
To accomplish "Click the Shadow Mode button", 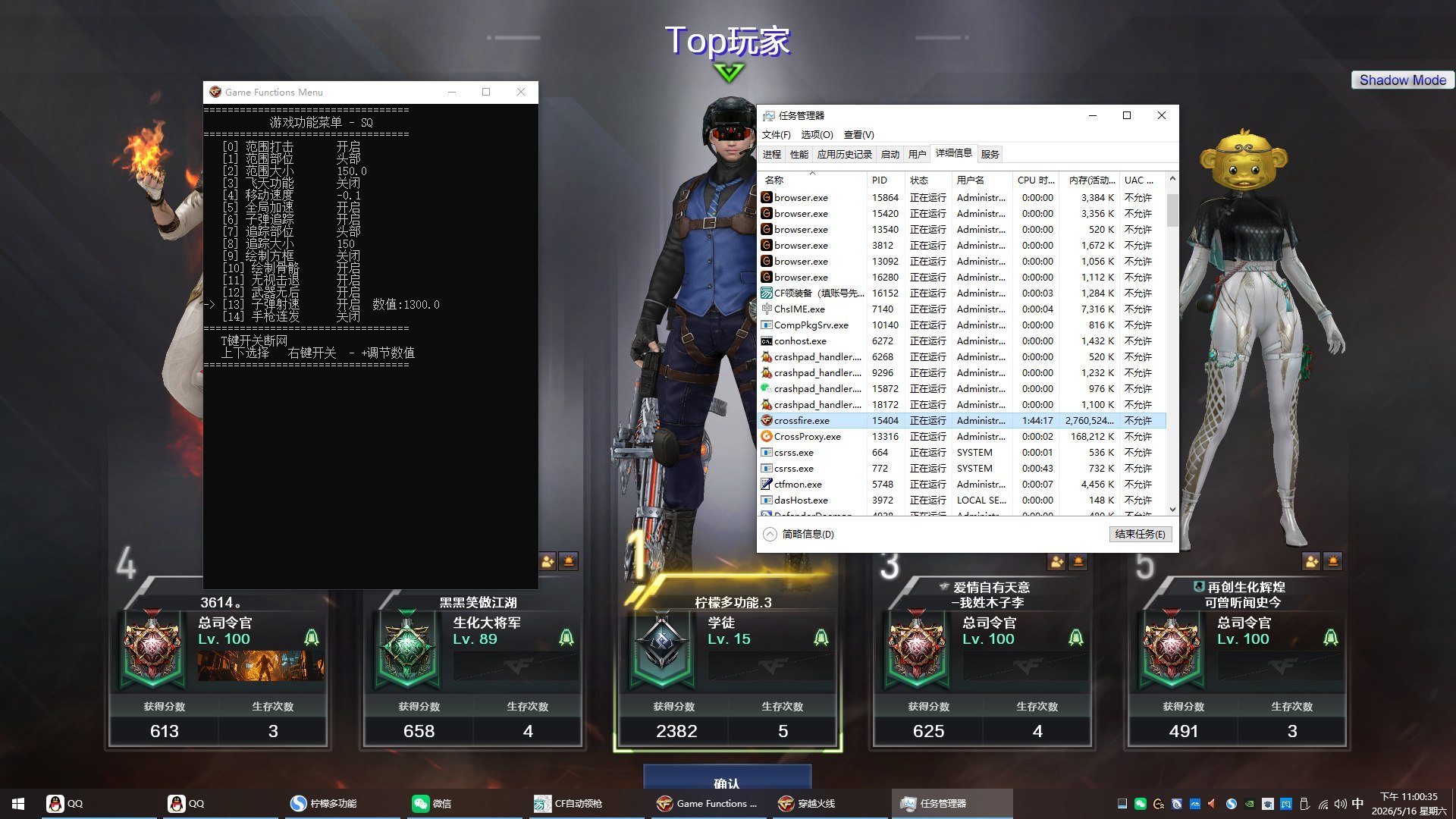I will pyautogui.click(x=1402, y=80).
